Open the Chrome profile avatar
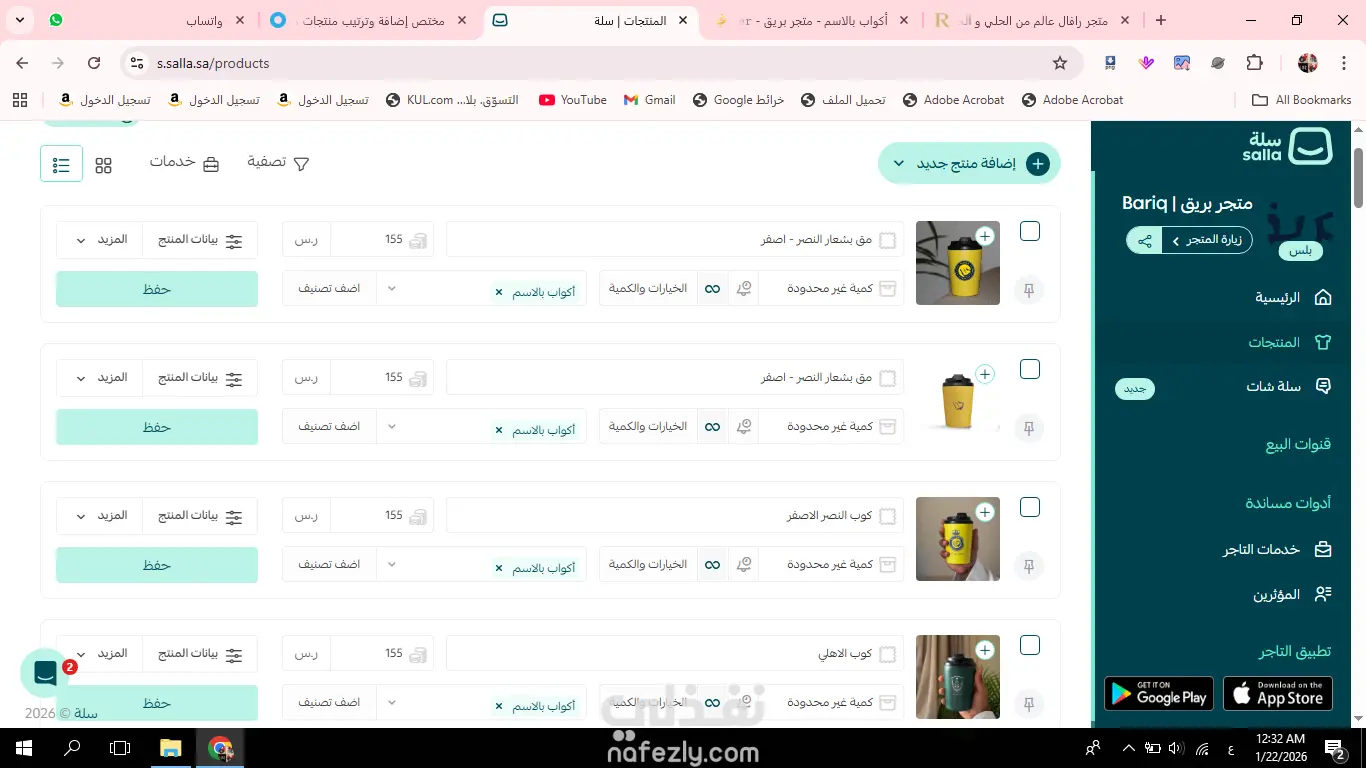This screenshot has height=768, width=1366. [x=1307, y=63]
